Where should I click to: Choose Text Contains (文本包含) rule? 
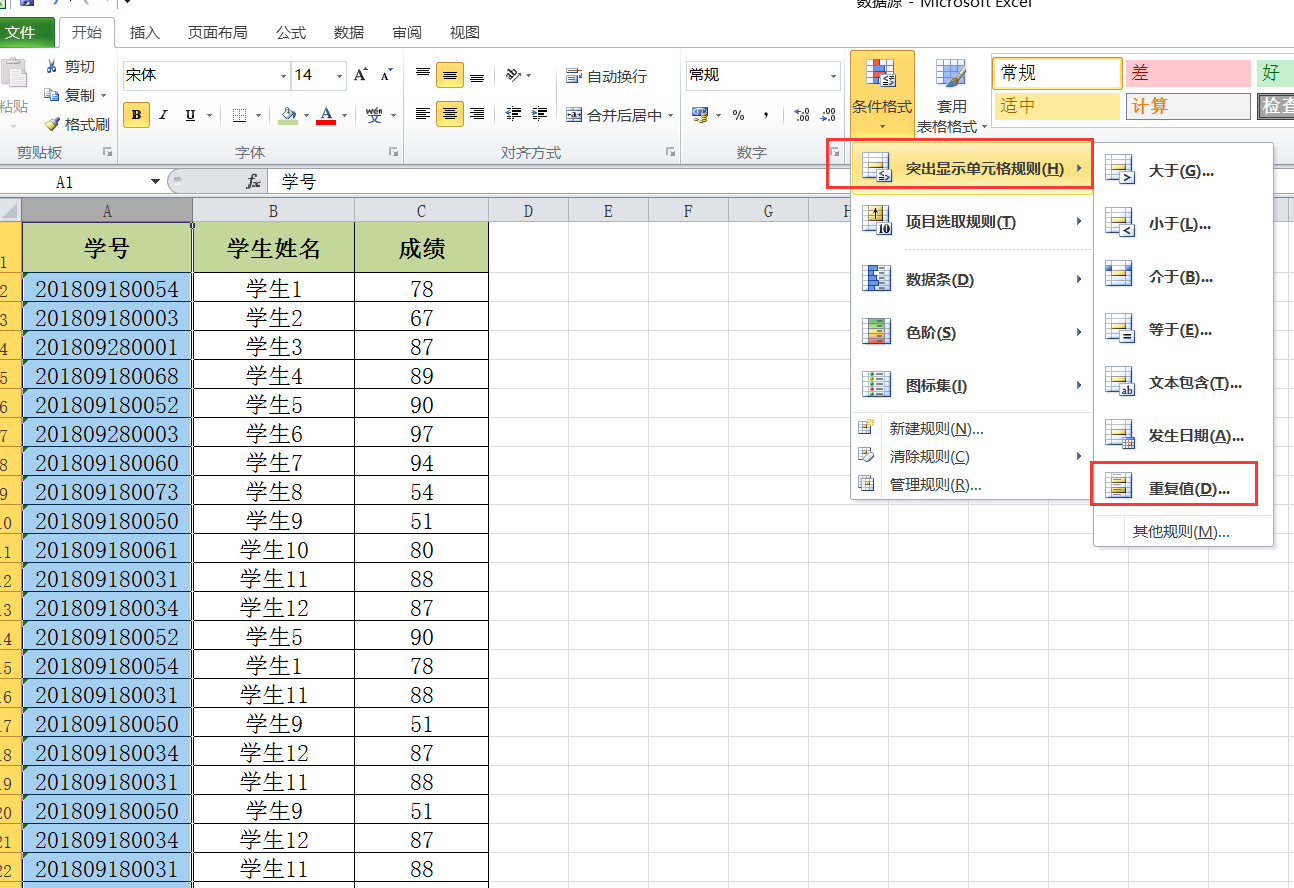[1183, 382]
